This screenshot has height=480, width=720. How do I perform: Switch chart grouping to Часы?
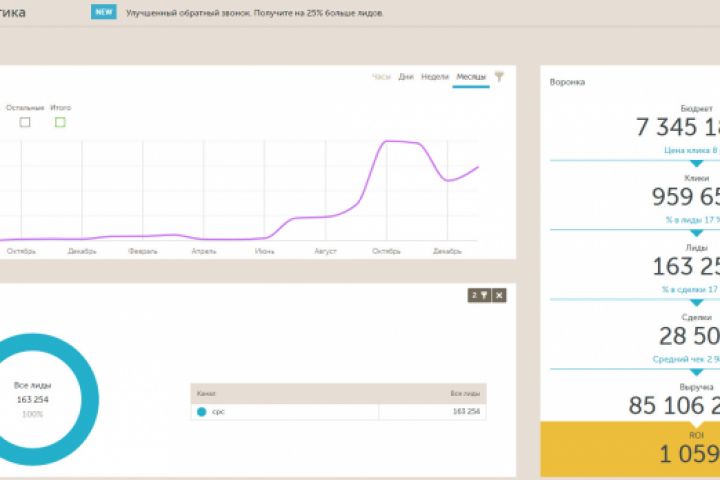380,76
